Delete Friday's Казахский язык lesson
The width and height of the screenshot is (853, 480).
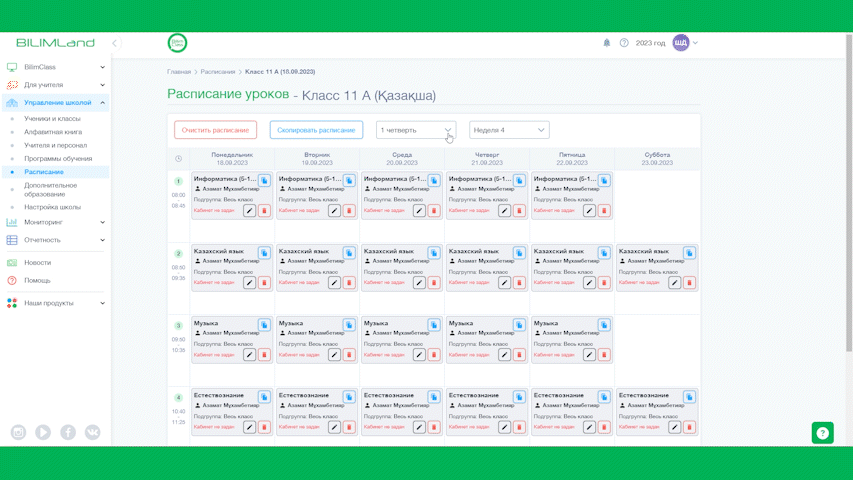604,282
